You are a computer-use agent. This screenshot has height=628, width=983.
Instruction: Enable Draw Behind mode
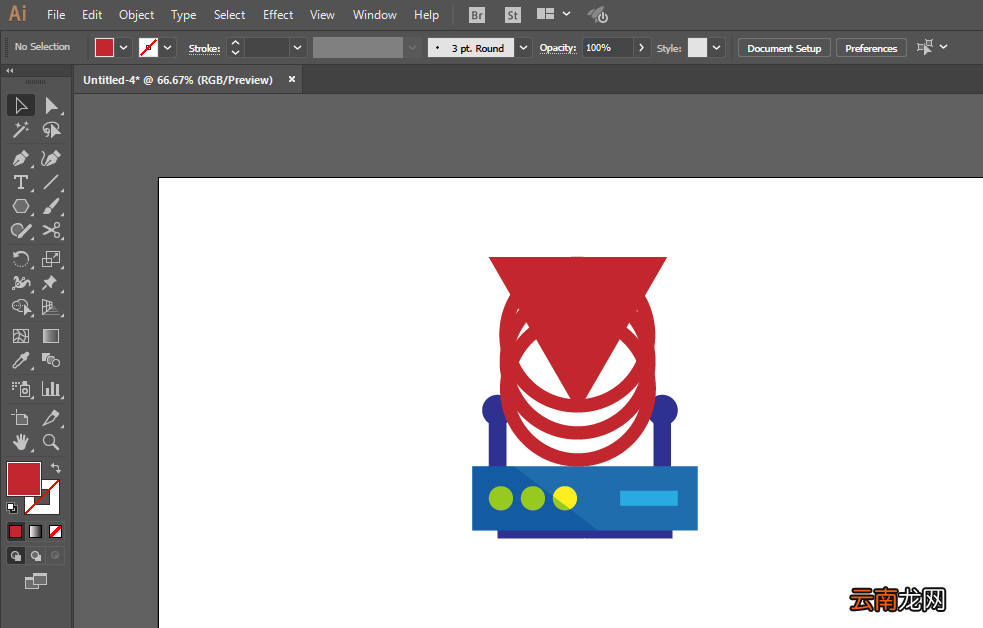(x=36, y=555)
